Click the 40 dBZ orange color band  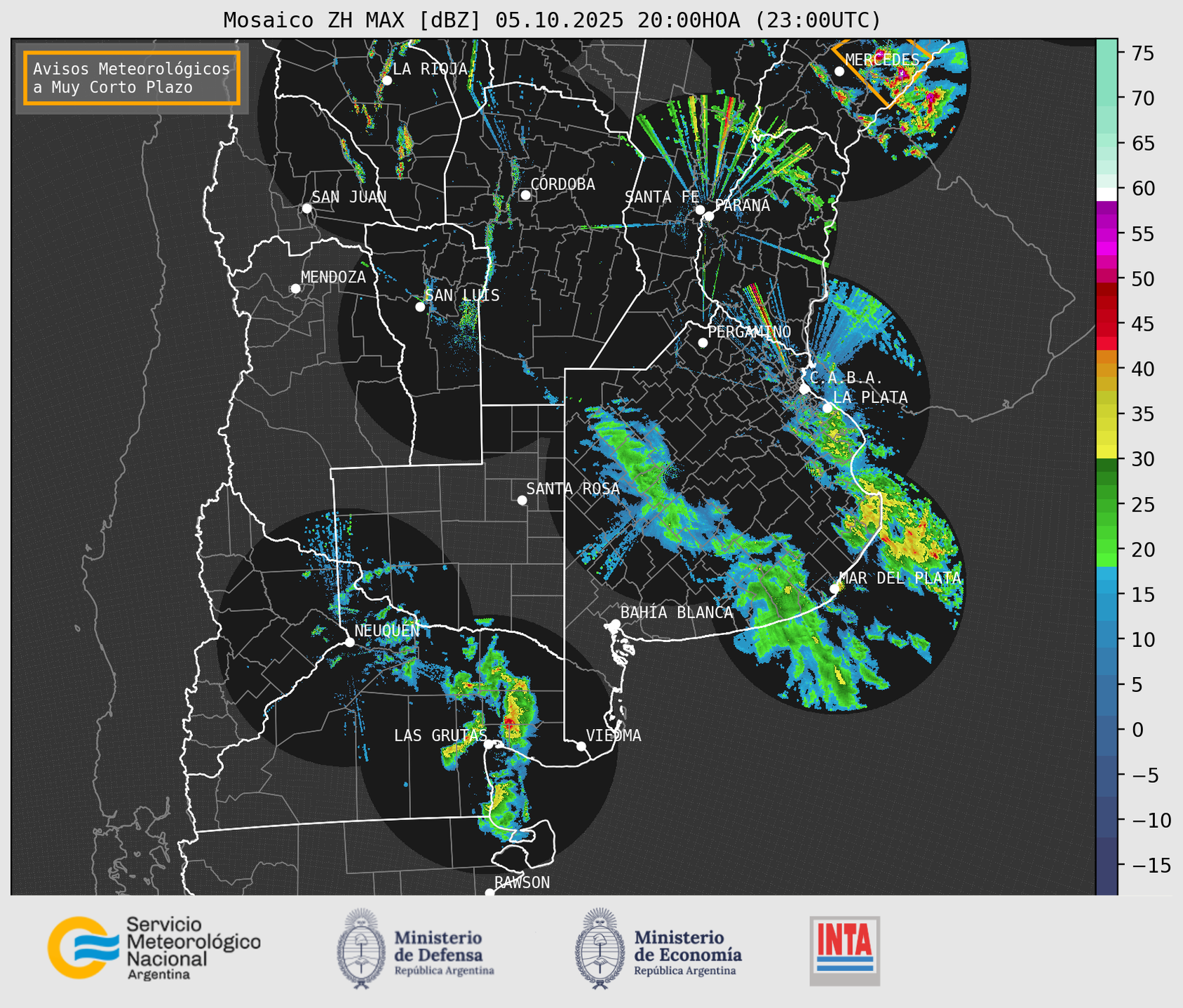[x=1107, y=369]
